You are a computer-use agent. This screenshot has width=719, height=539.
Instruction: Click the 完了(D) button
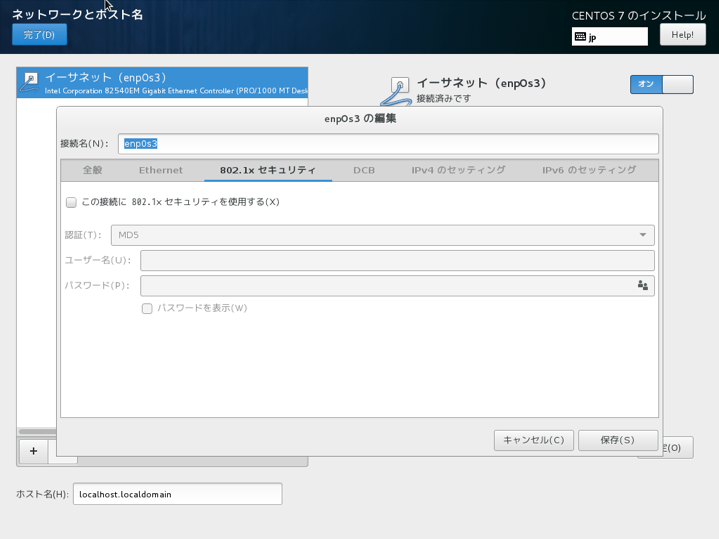[x=39, y=35]
